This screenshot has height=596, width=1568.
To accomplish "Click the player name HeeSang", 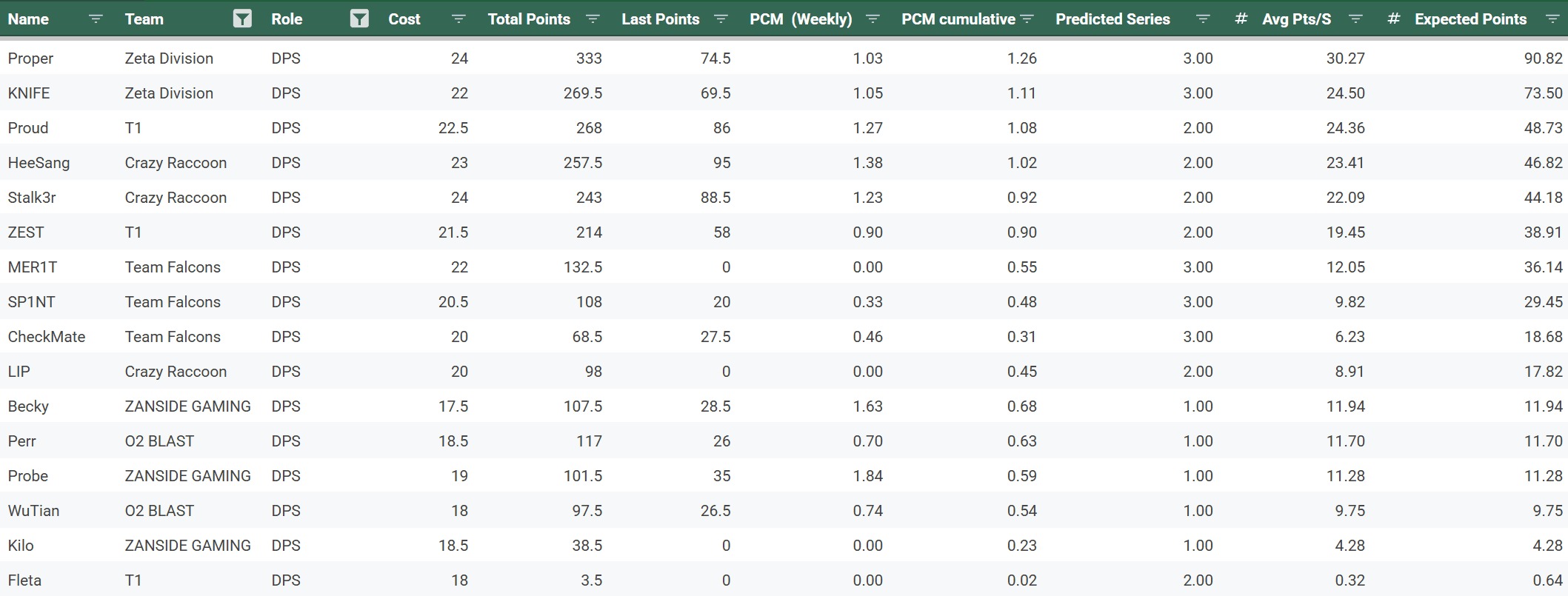I will pyautogui.click(x=39, y=163).
